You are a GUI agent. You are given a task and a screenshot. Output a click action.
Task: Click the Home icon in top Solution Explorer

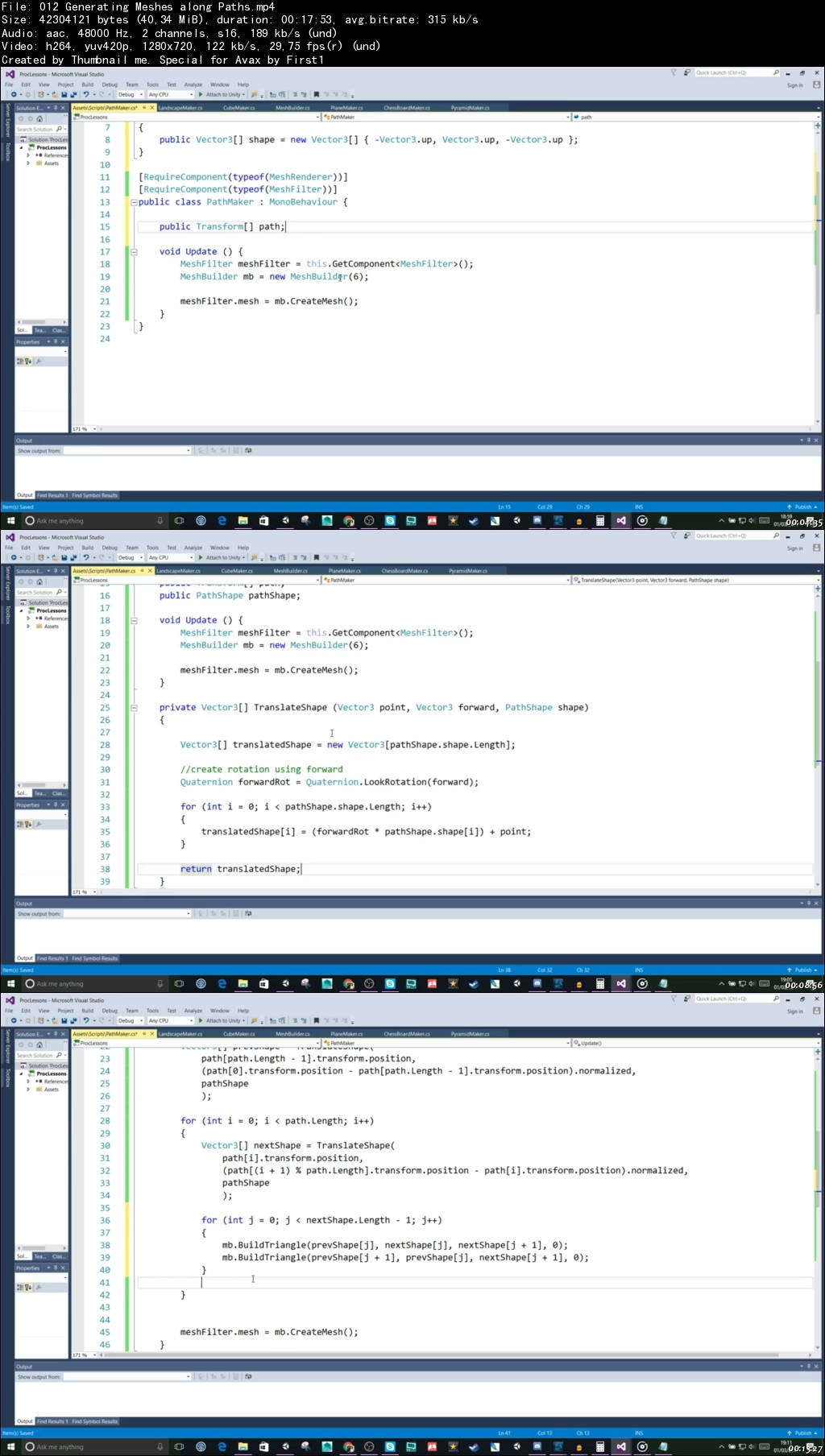click(39, 118)
